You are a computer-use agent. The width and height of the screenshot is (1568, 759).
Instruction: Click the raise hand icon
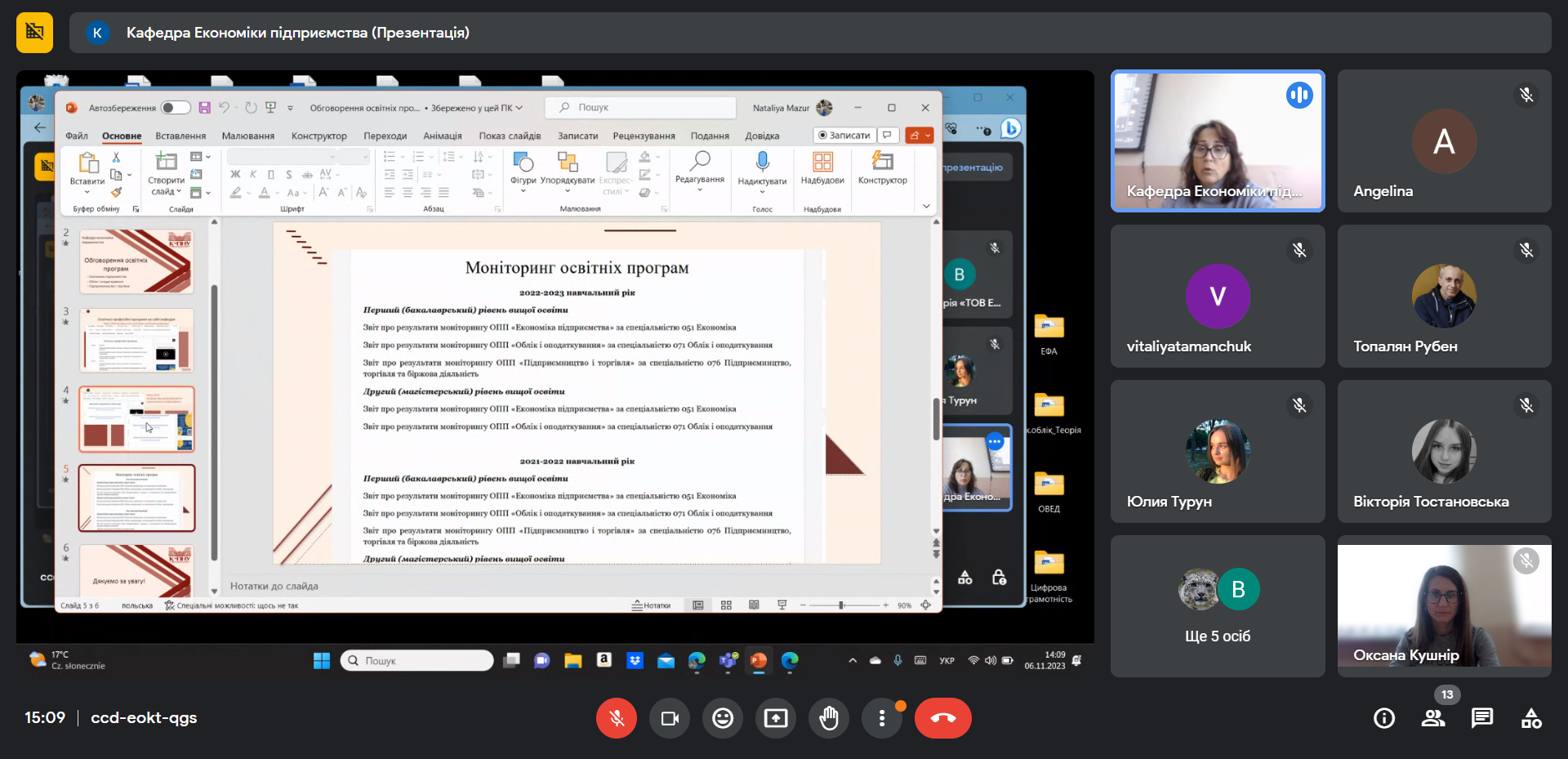(829, 718)
